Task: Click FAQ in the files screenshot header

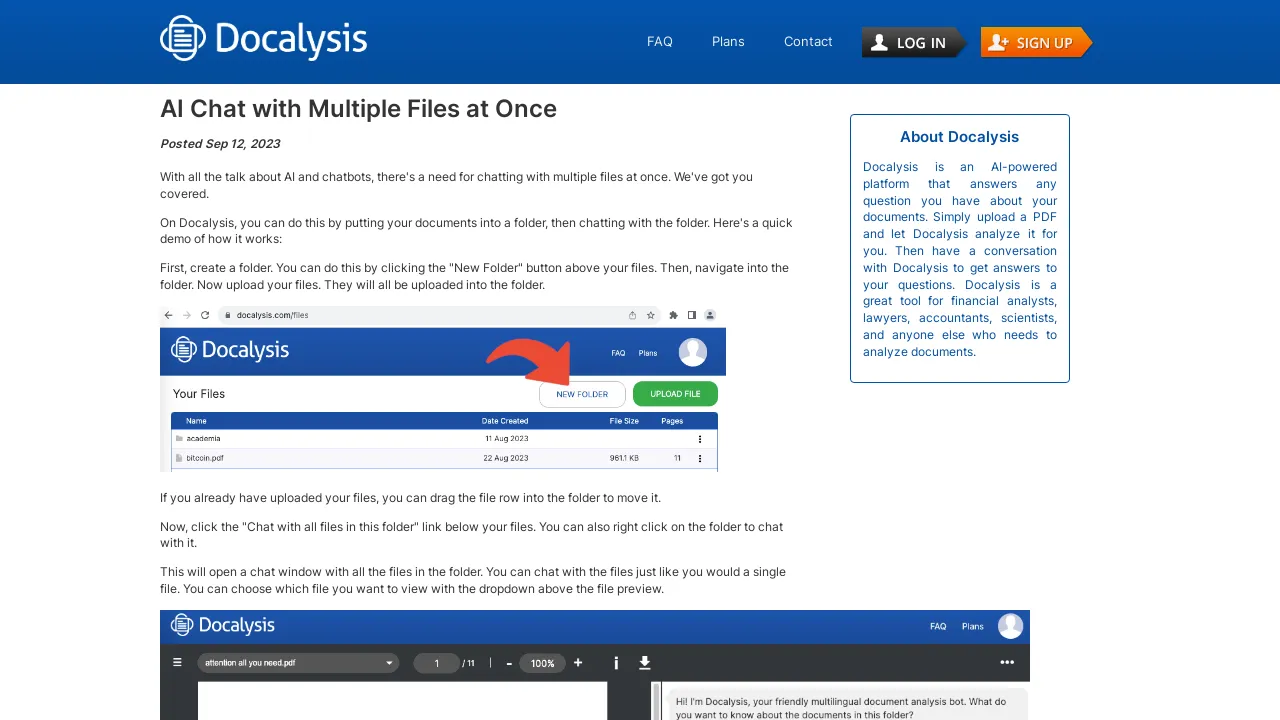Action: (x=618, y=353)
